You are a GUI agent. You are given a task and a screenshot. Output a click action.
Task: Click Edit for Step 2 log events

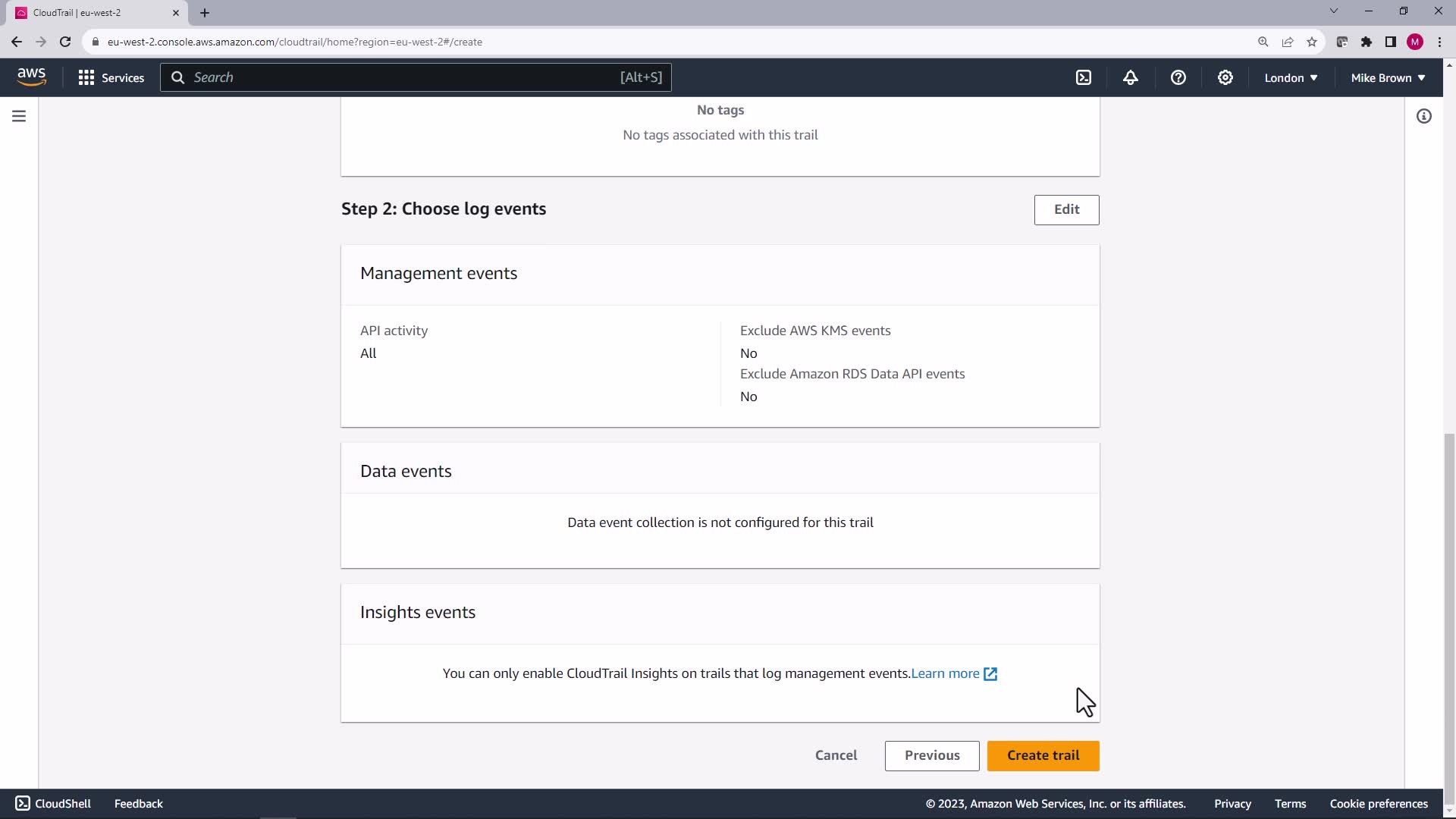pyautogui.click(x=1066, y=209)
